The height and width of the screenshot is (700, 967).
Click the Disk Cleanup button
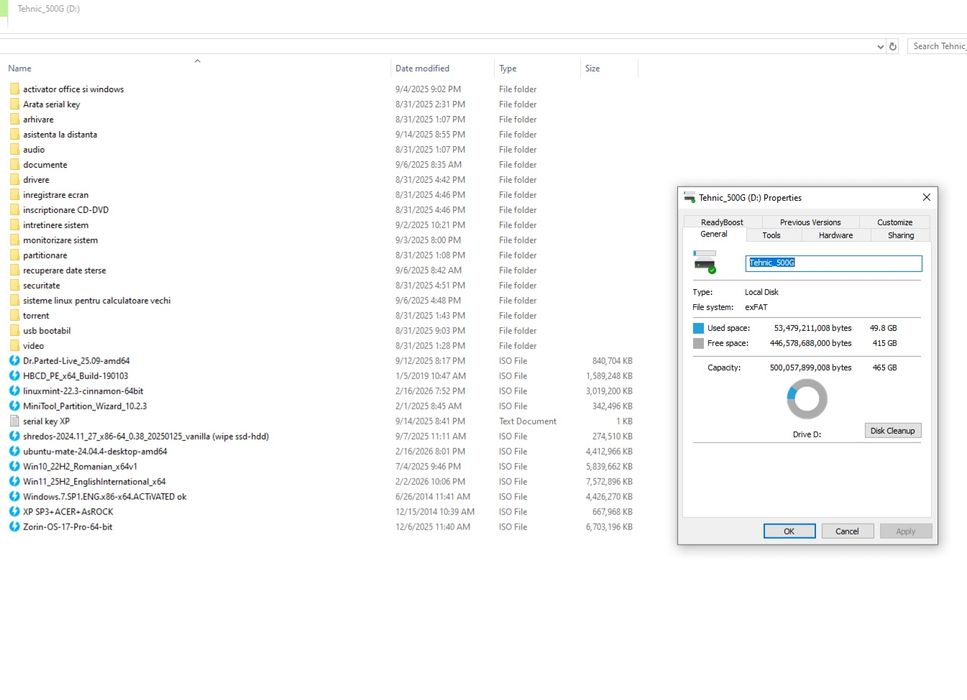click(x=893, y=430)
